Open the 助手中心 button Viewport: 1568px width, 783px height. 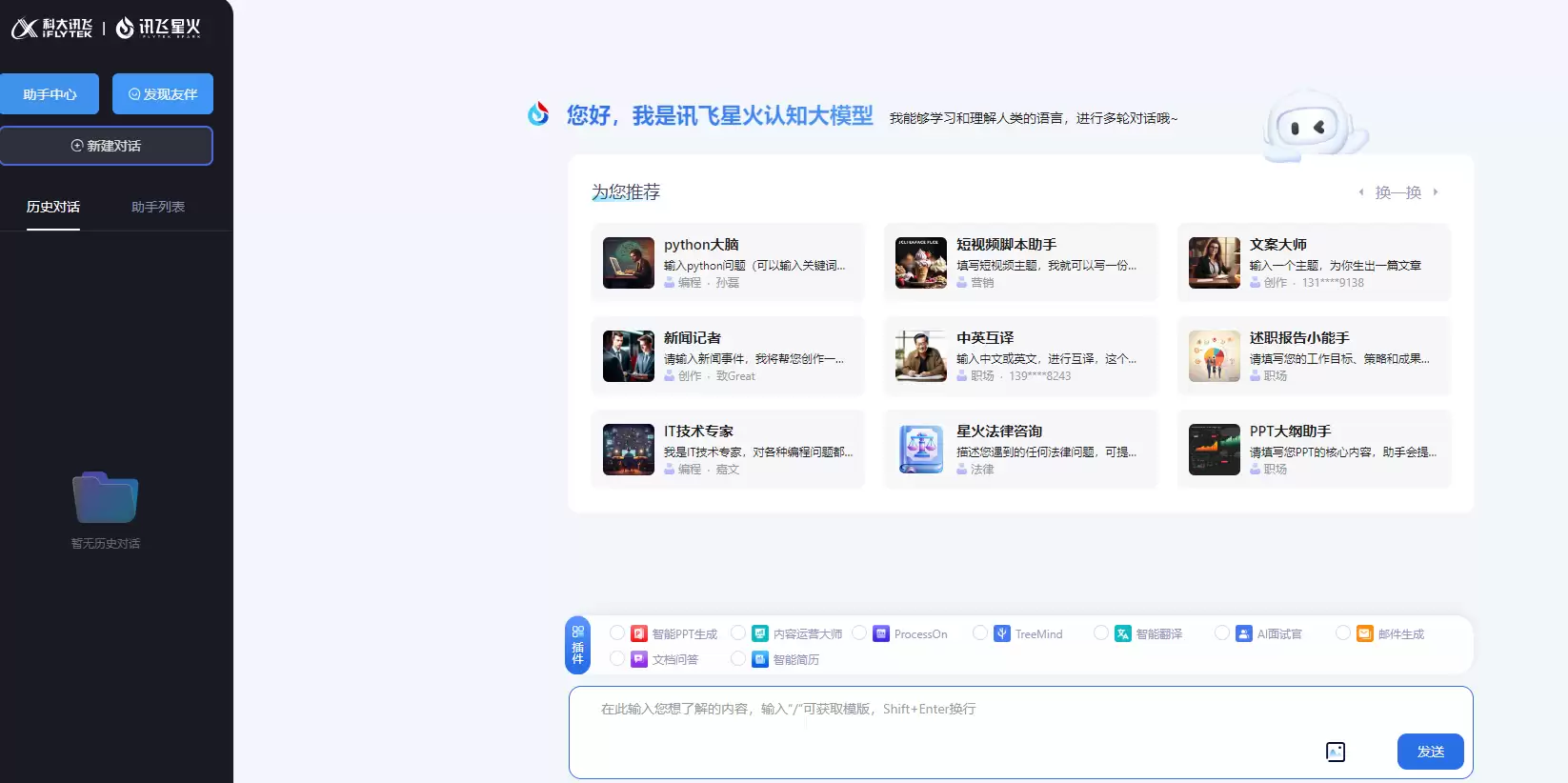click(x=50, y=94)
